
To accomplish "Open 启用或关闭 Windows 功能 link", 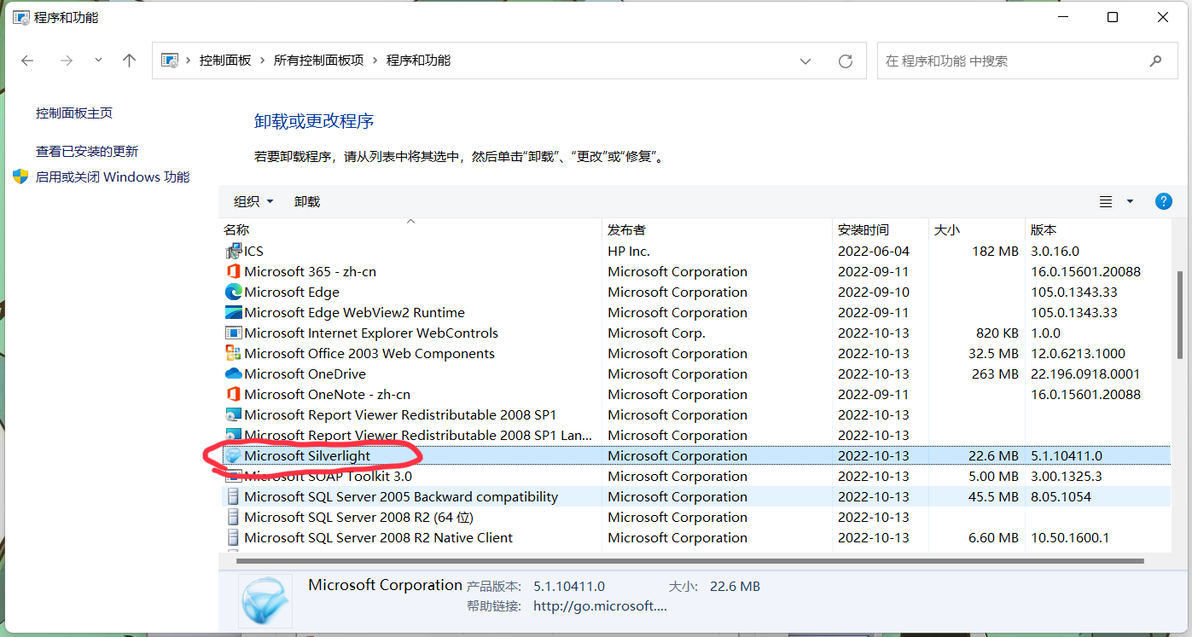I will (113, 177).
